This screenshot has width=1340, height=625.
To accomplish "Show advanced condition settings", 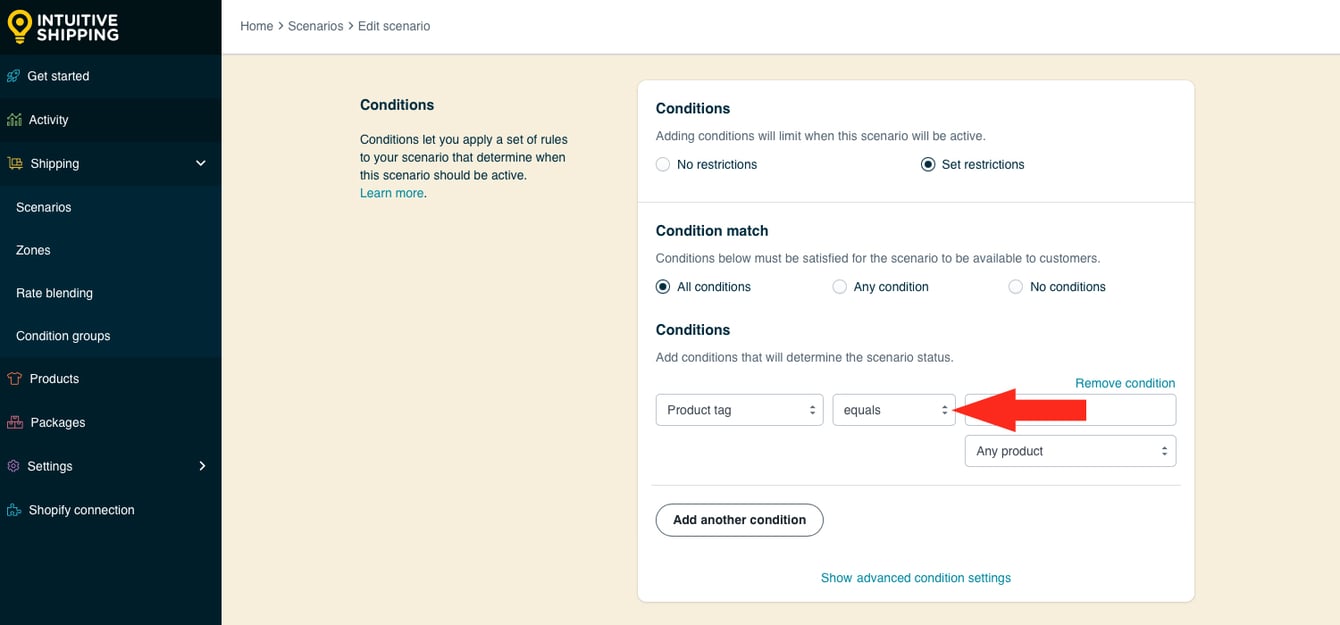I will (x=915, y=577).
